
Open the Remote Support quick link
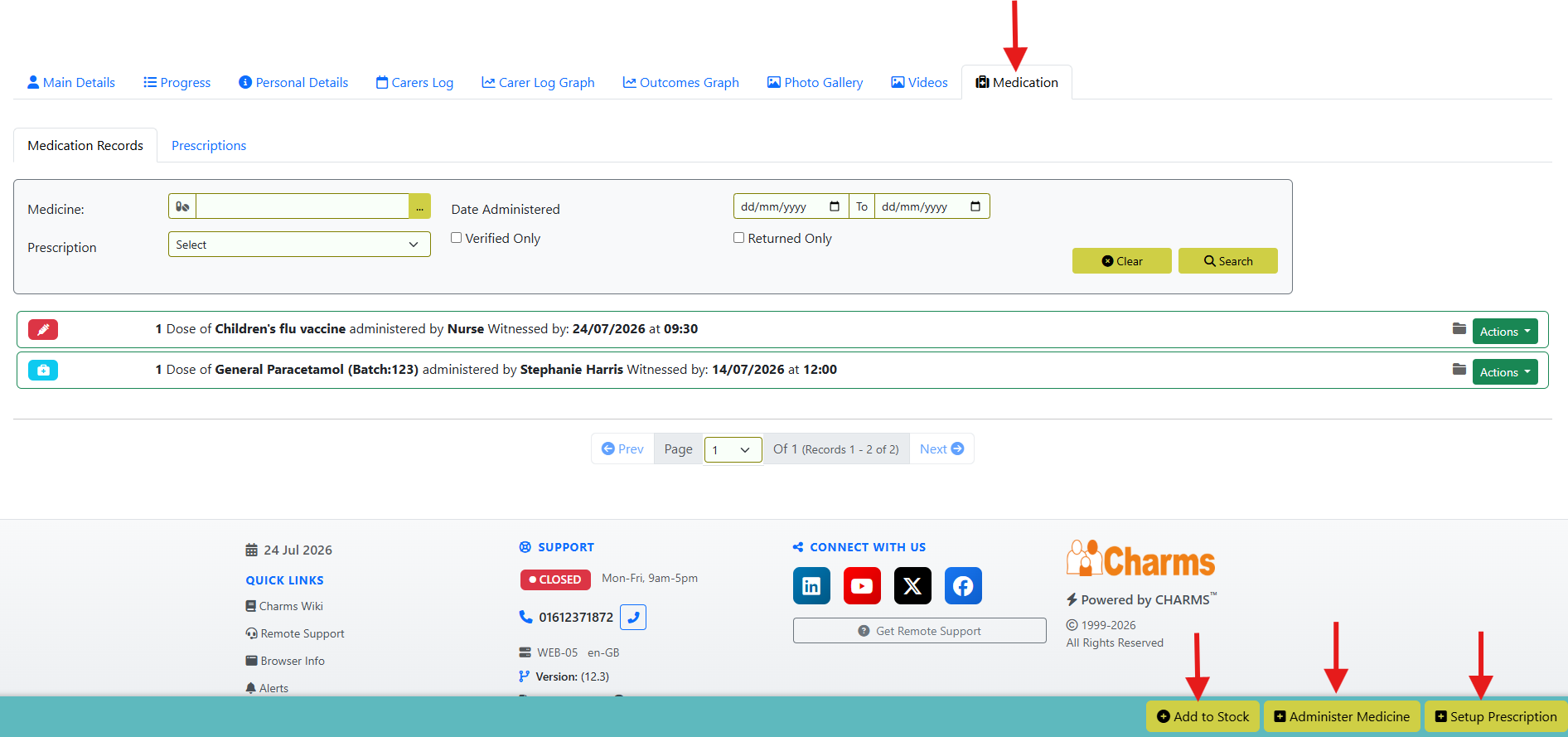295,633
